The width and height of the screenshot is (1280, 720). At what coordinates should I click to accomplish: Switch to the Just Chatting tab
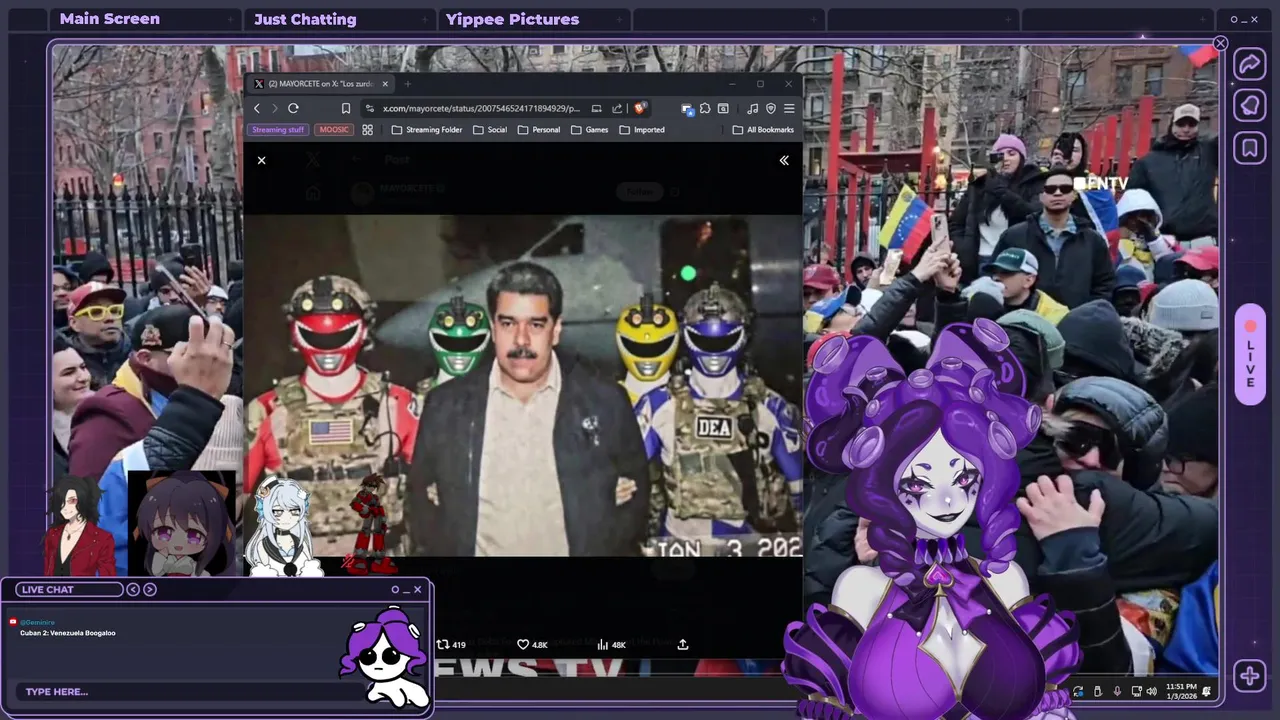point(305,19)
